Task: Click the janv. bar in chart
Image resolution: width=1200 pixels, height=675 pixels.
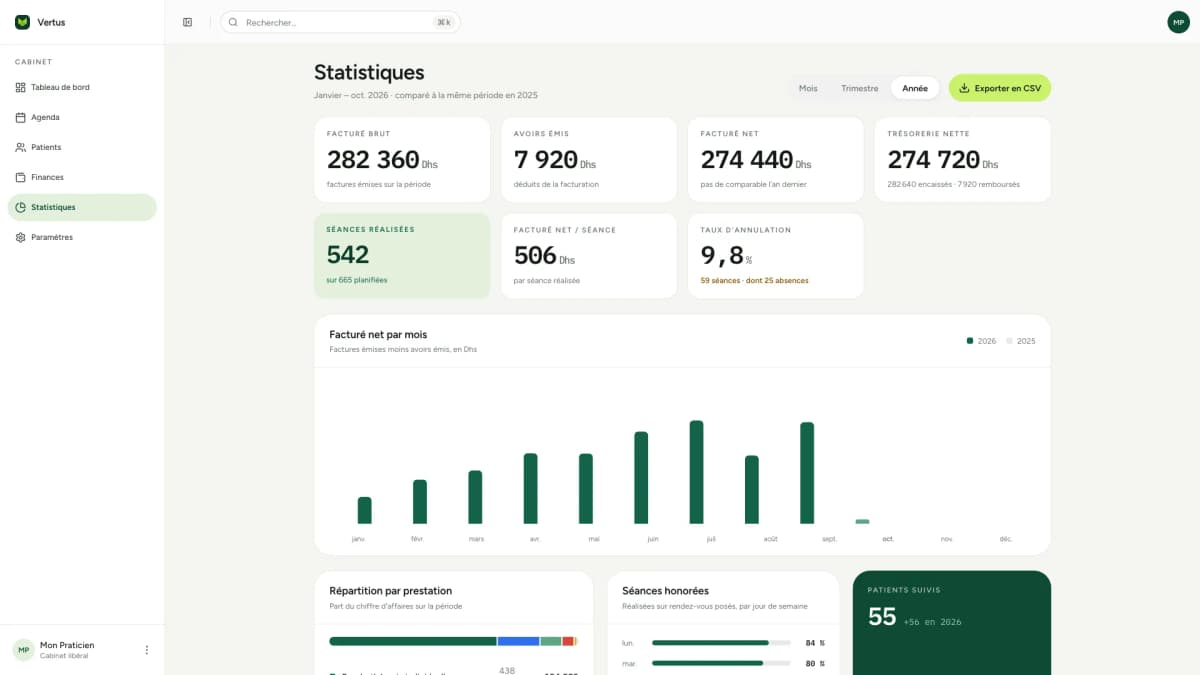Action: (x=365, y=510)
